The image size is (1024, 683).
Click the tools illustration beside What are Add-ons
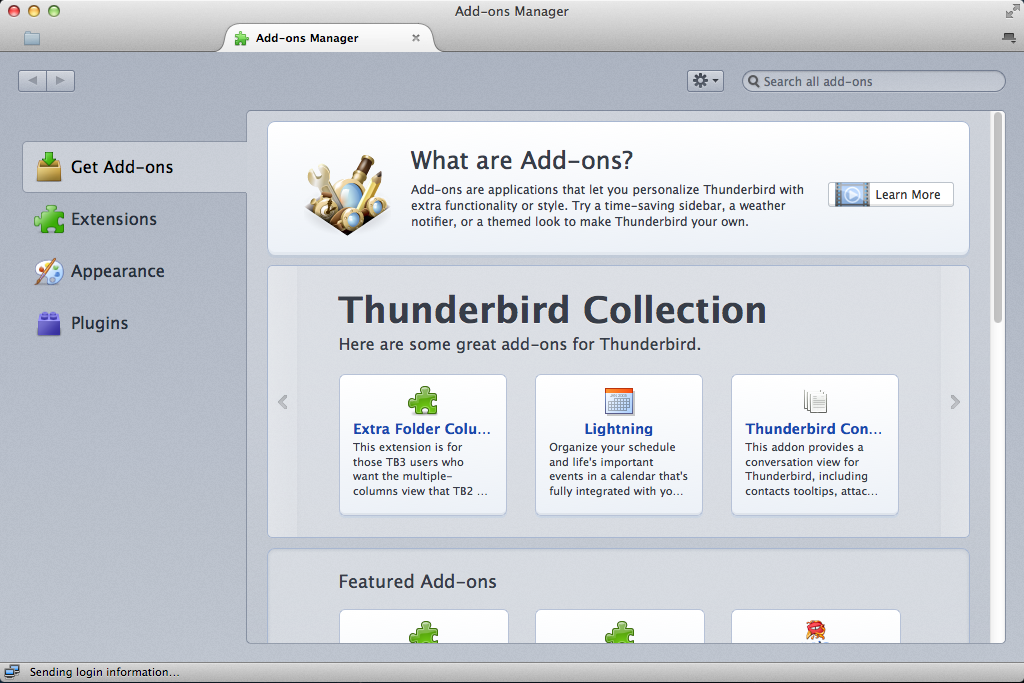(347, 193)
